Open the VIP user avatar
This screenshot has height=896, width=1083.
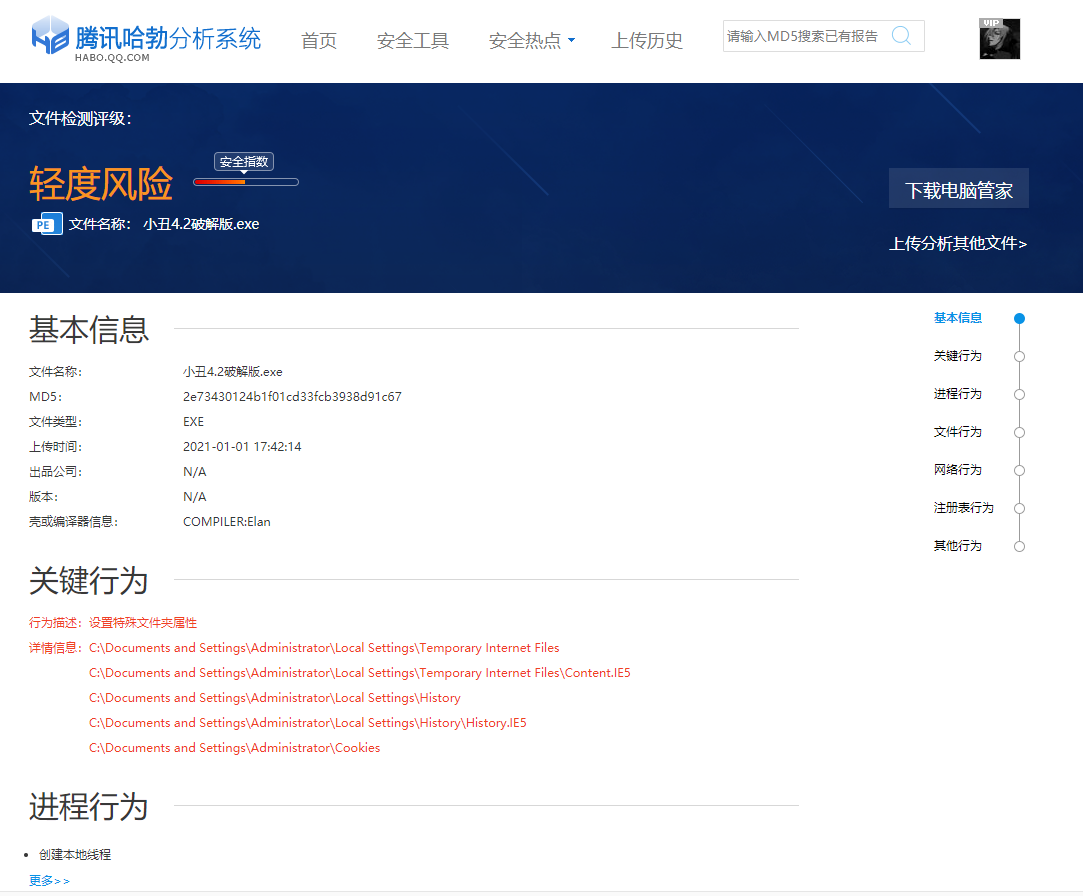[999, 39]
